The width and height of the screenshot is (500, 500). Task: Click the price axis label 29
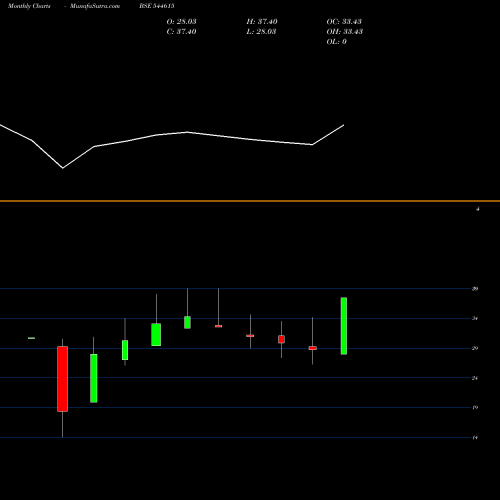pos(475,348)
